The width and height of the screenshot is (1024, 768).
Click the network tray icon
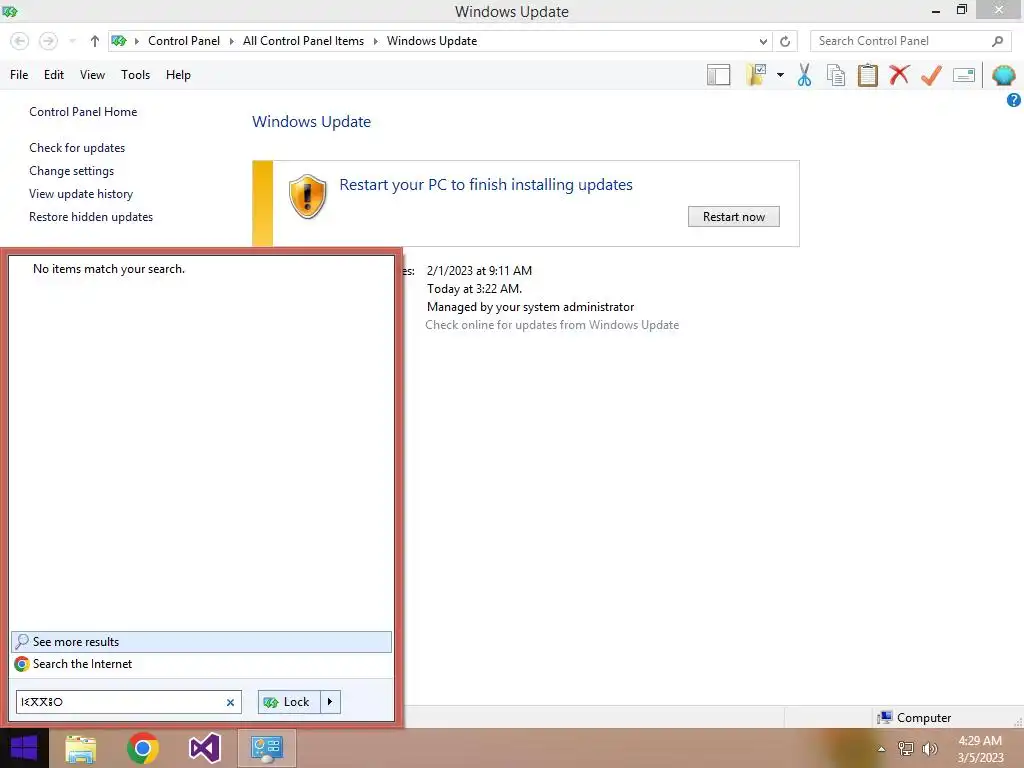point(906,749)
